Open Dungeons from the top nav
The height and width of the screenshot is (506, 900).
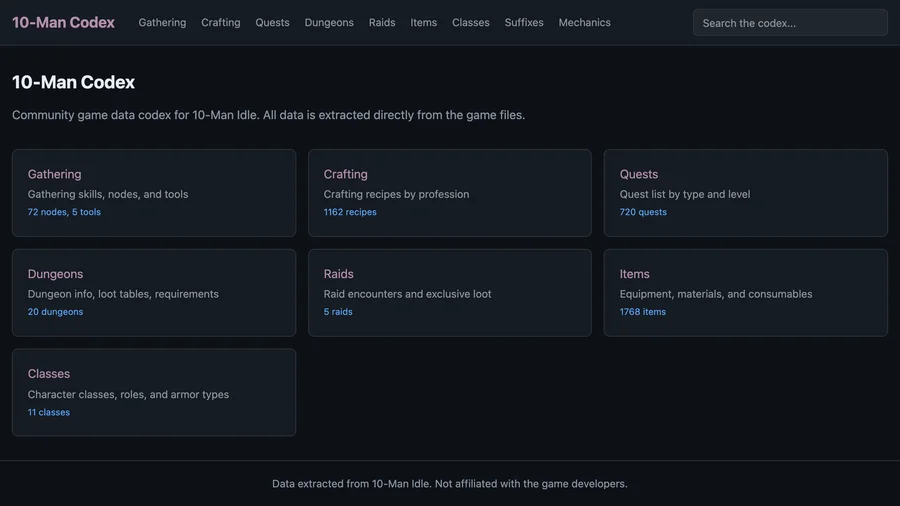[329, 22]
